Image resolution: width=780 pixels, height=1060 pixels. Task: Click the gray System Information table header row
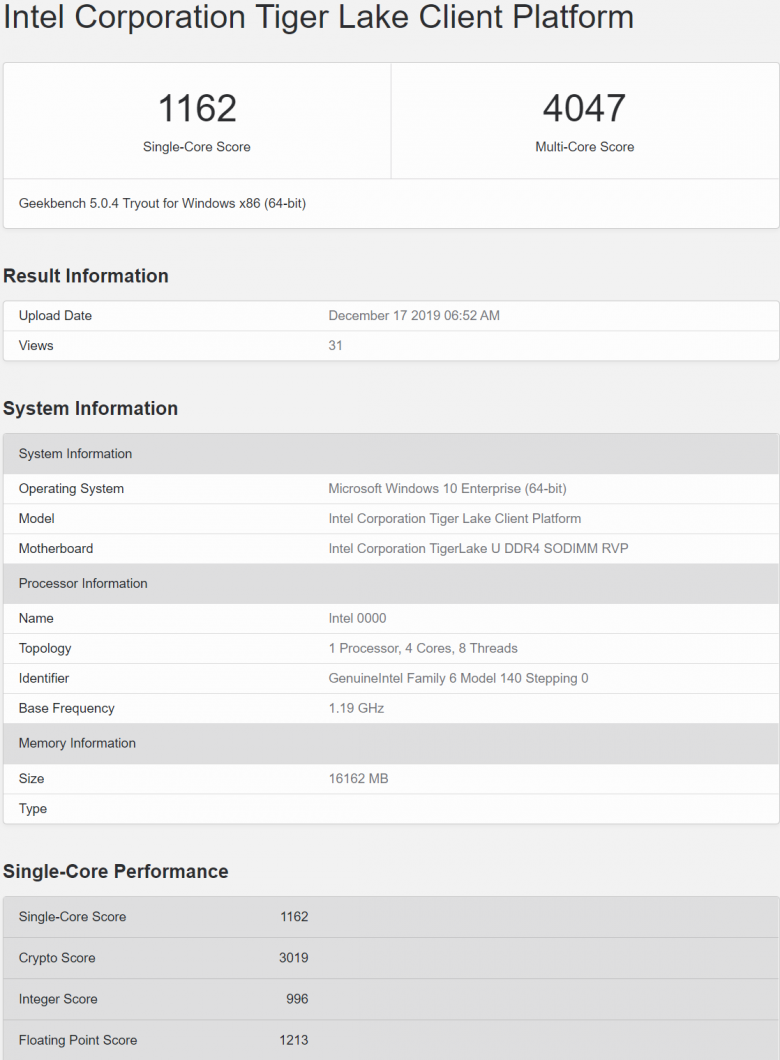391,454
